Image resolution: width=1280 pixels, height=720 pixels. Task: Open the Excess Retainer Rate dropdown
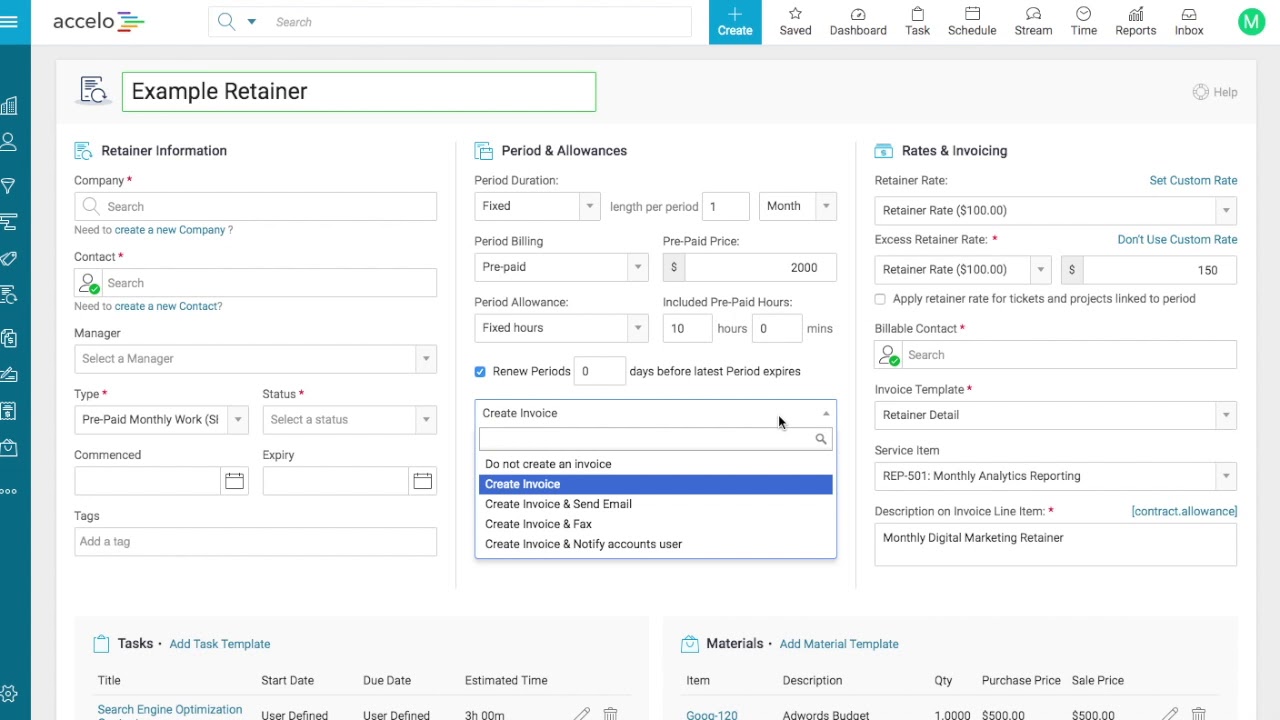coord(962,270)
